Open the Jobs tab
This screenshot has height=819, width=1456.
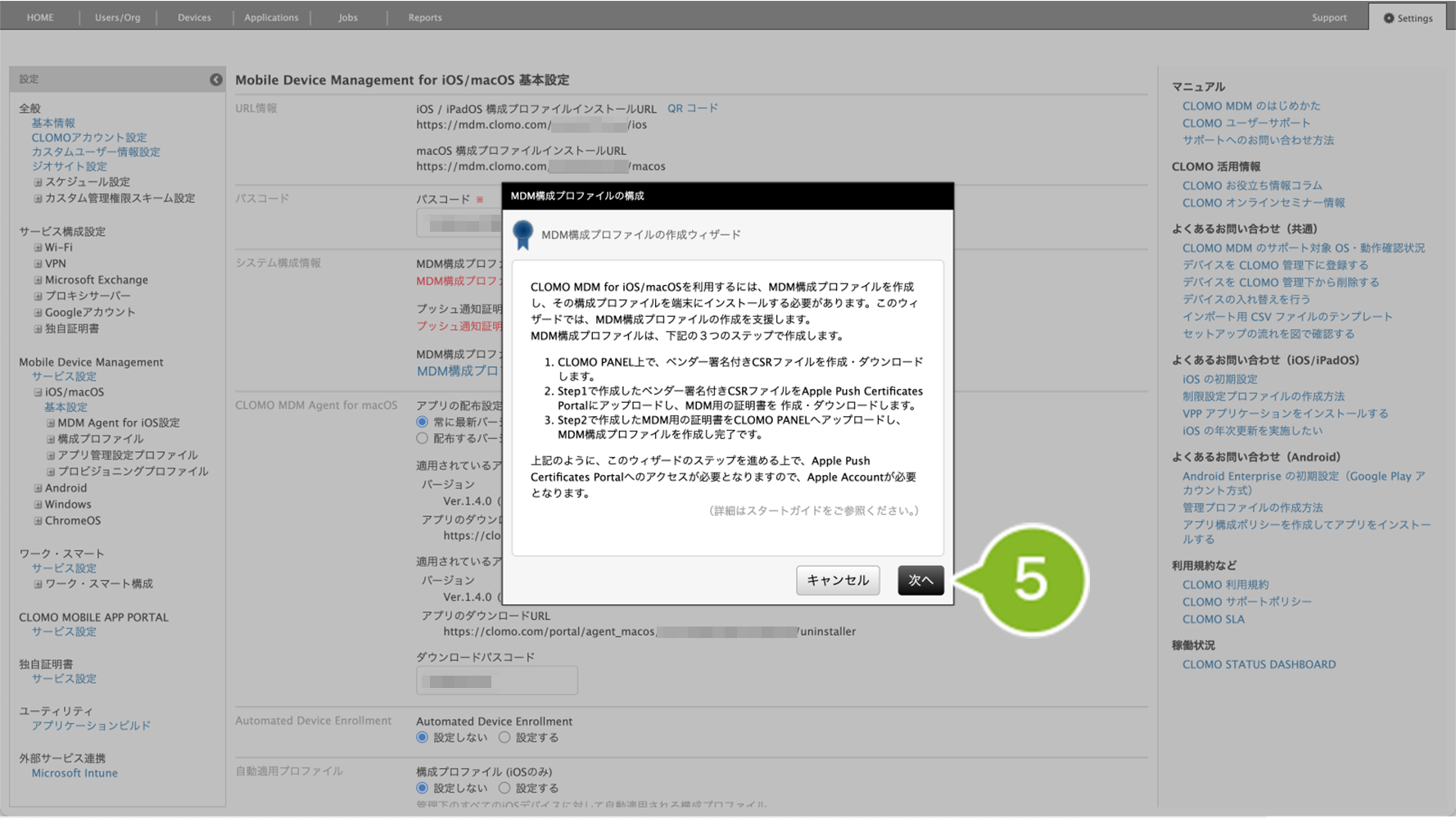click(x=348, y=17)
